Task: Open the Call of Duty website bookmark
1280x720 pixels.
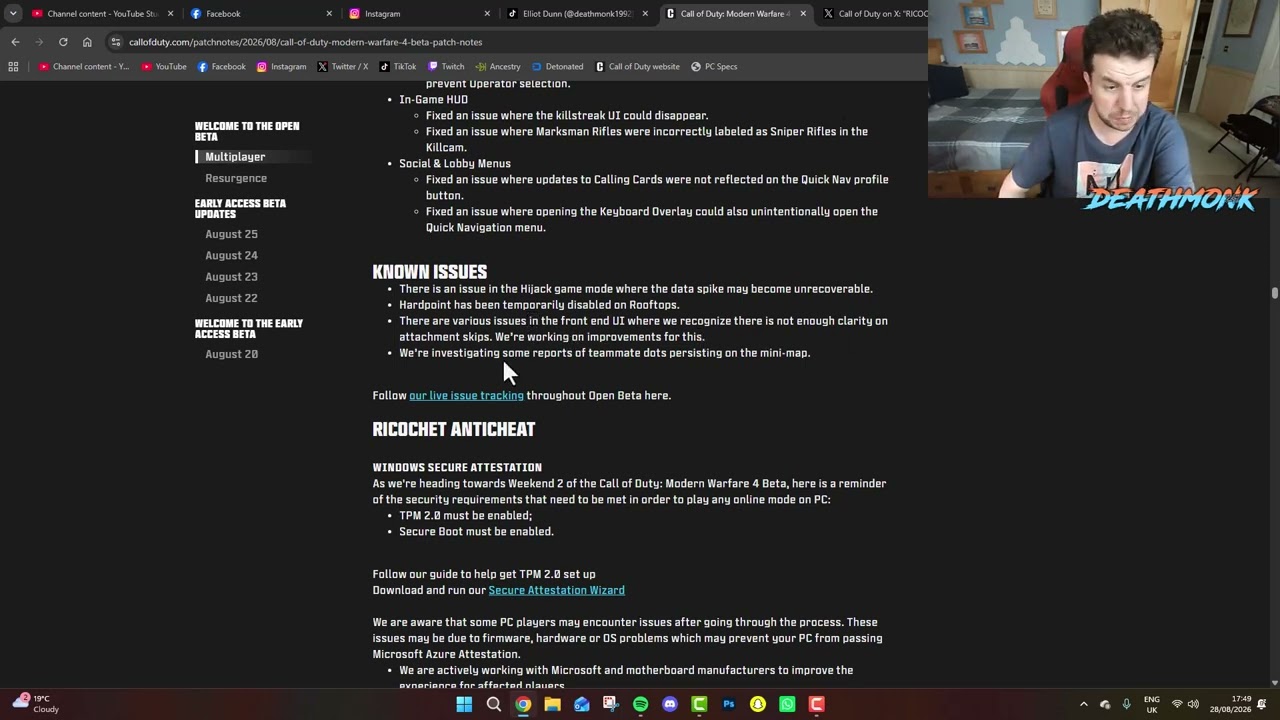Action: (637, 67)
